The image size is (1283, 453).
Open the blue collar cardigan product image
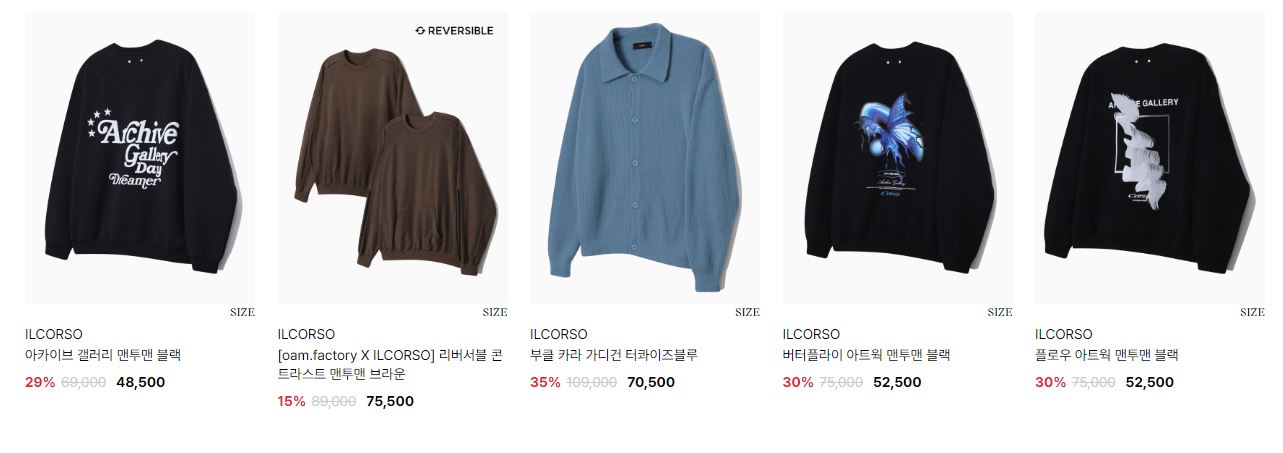tap(645, 158)
